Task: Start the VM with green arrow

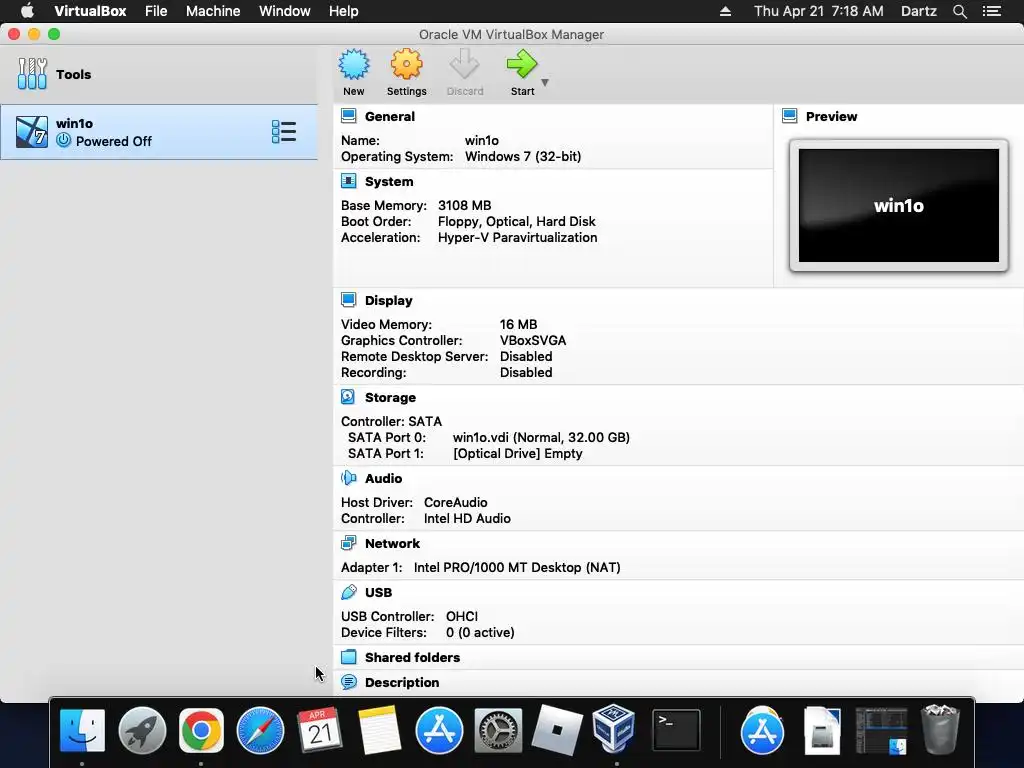Action: pos(521,65)
